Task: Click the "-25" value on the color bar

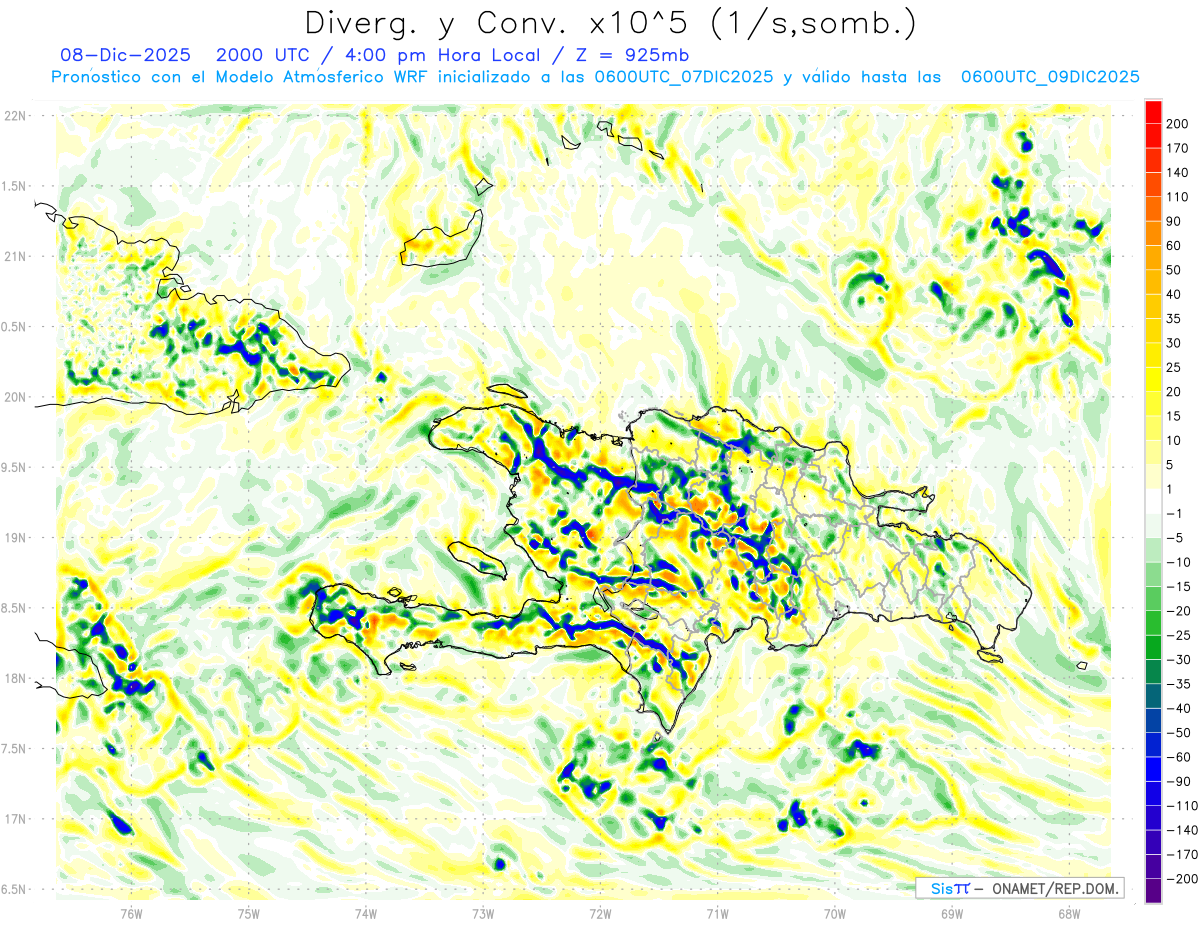Action: point(1179,635)
